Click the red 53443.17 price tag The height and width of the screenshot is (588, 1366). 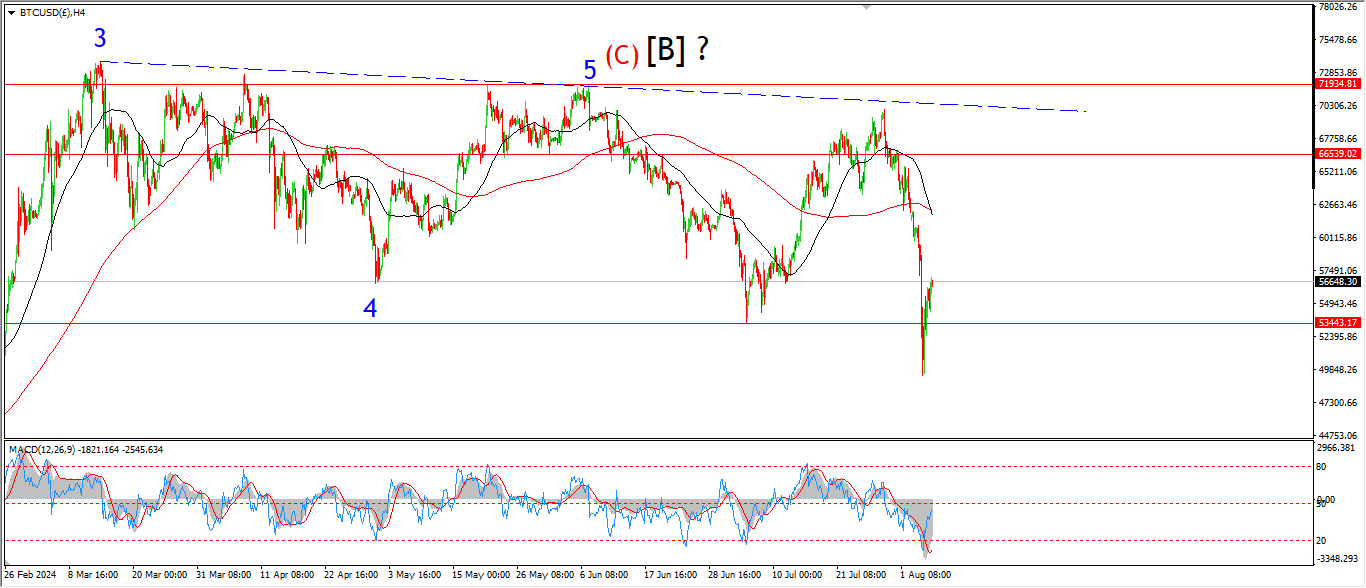coord(1337,322)
